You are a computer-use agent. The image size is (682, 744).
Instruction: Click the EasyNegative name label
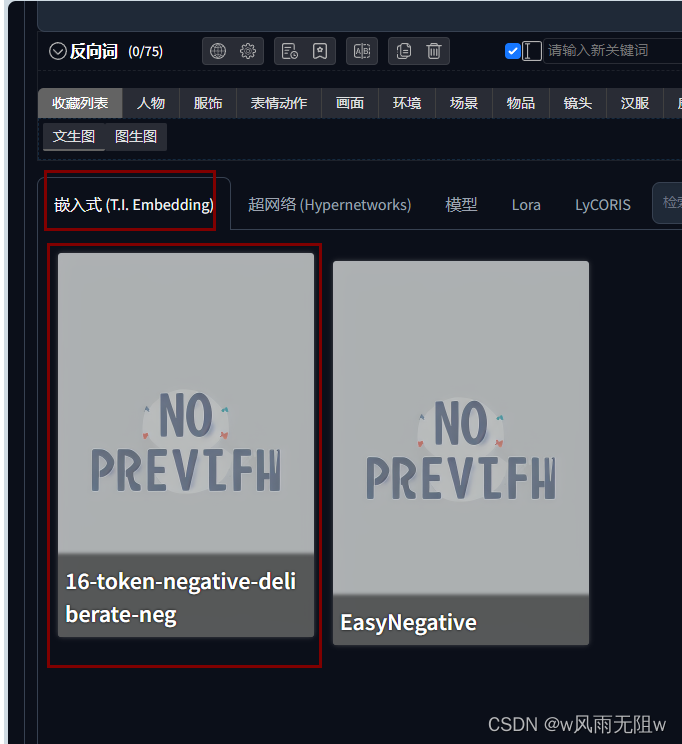point(408,622)
